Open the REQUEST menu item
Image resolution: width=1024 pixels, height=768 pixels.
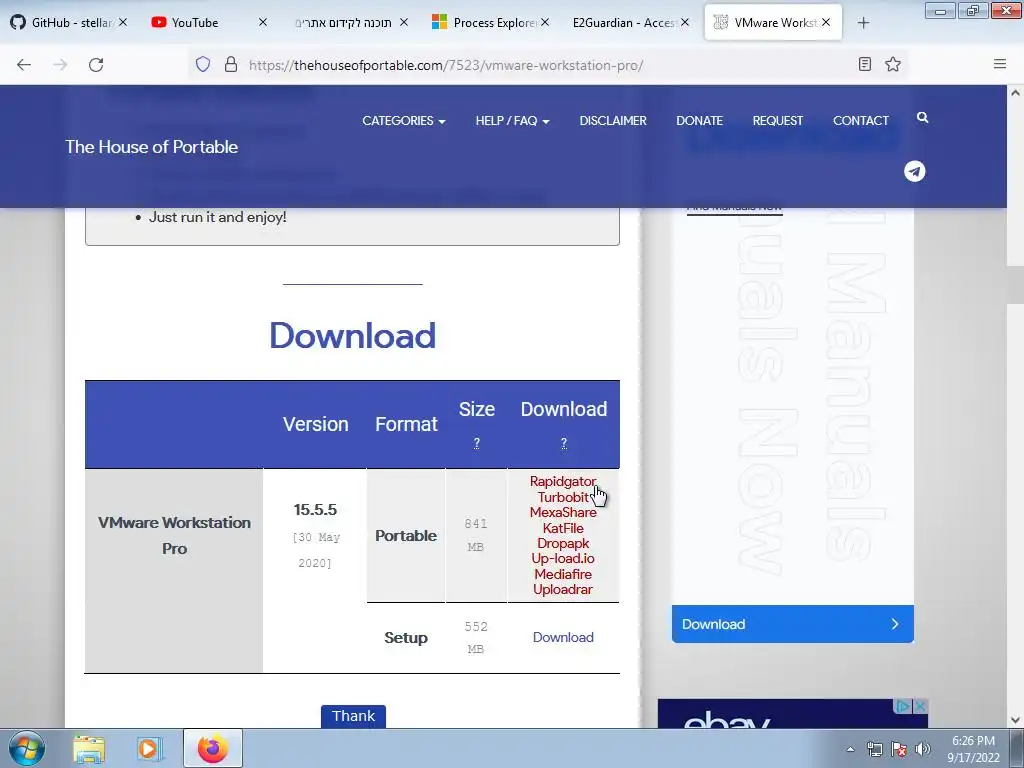pyautogui.click(x=778, y=121)
